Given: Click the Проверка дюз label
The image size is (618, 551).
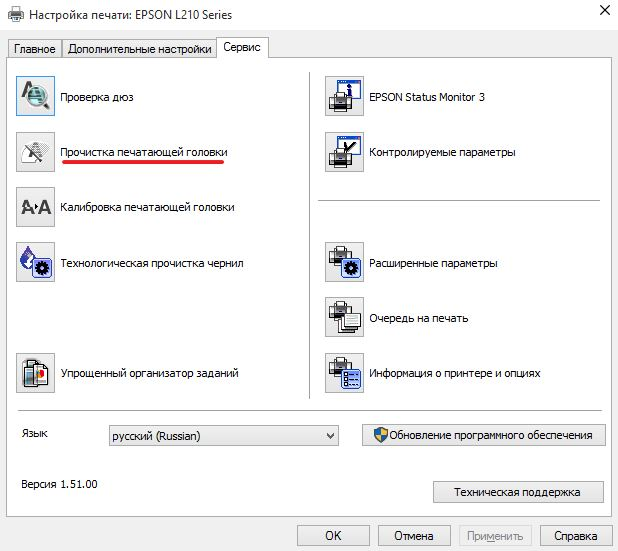Looking at the screenshot, I should click(x=97, y=97).
